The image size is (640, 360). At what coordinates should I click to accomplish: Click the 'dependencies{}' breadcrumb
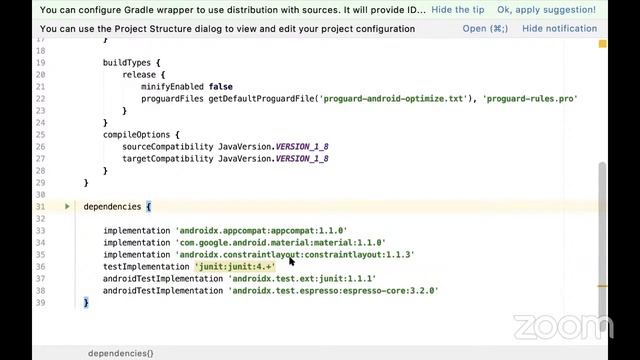121,353
